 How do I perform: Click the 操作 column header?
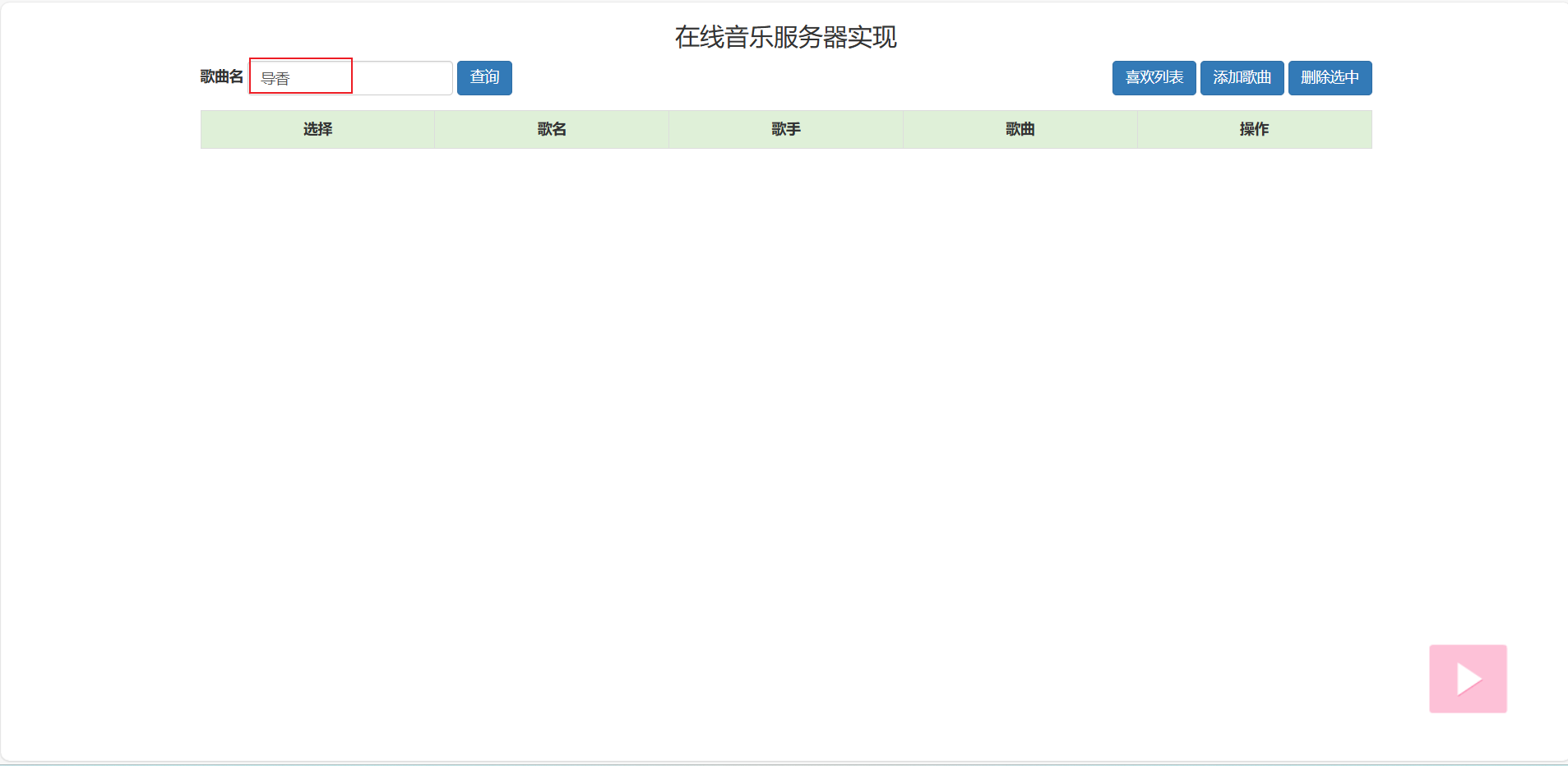coord(1255,129)
